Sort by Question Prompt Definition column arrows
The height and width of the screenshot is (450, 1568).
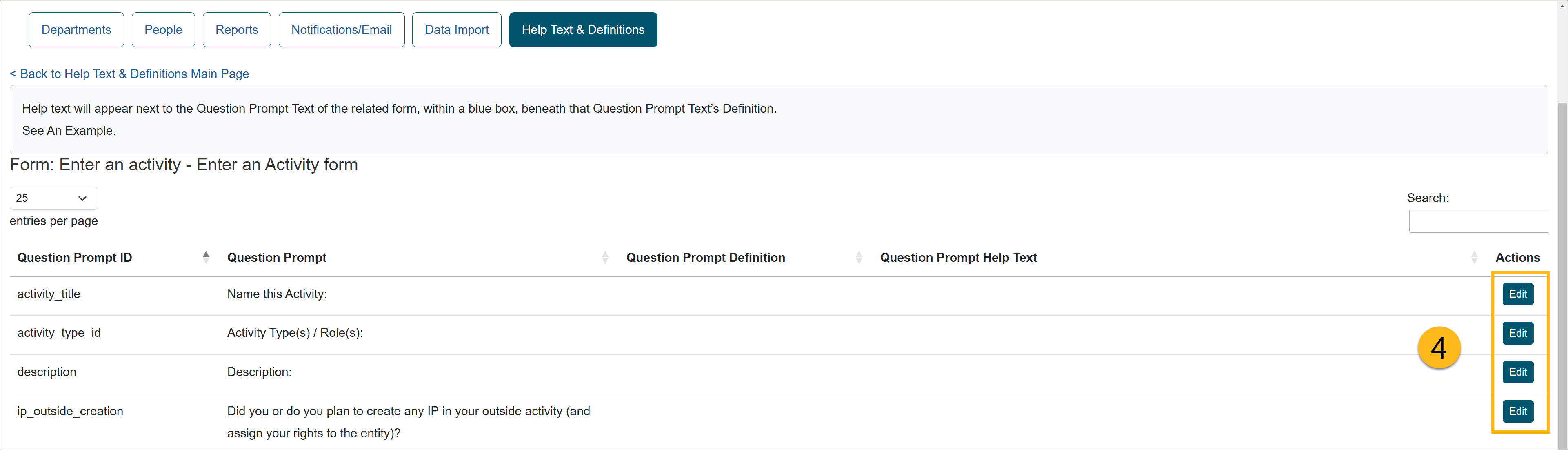858,258
